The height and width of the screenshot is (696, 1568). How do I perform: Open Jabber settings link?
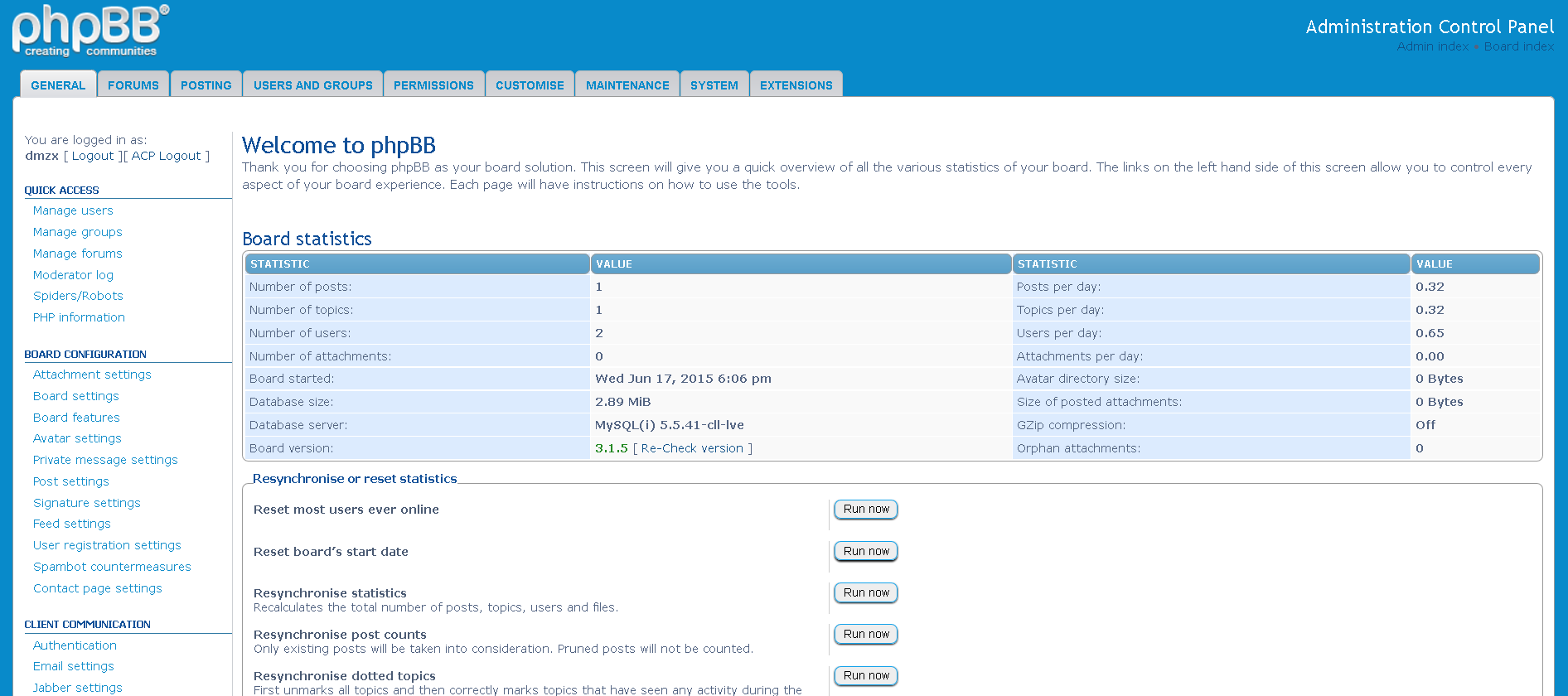(78, 688)
